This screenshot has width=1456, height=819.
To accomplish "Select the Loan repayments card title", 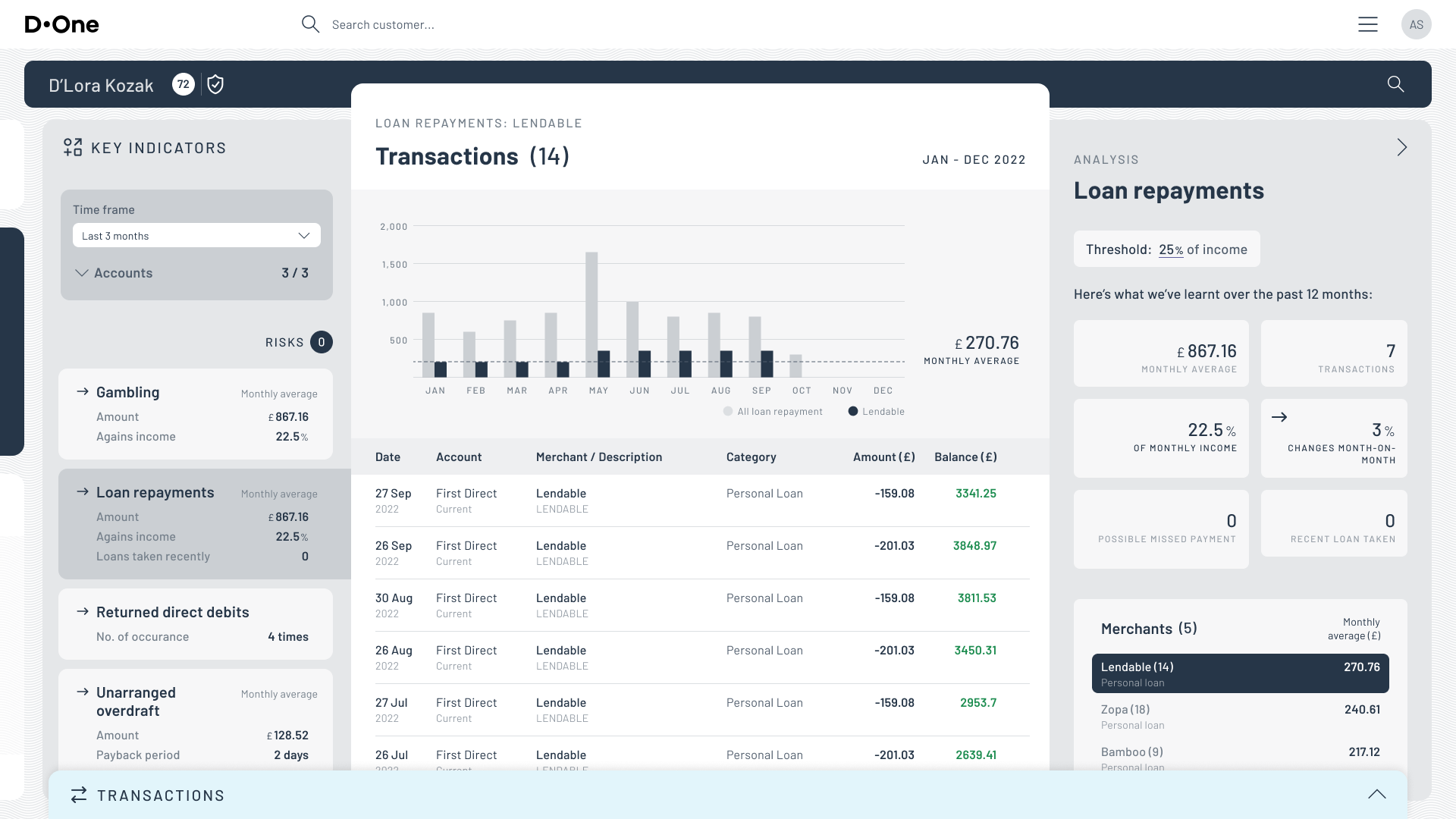I will point(155,492).
